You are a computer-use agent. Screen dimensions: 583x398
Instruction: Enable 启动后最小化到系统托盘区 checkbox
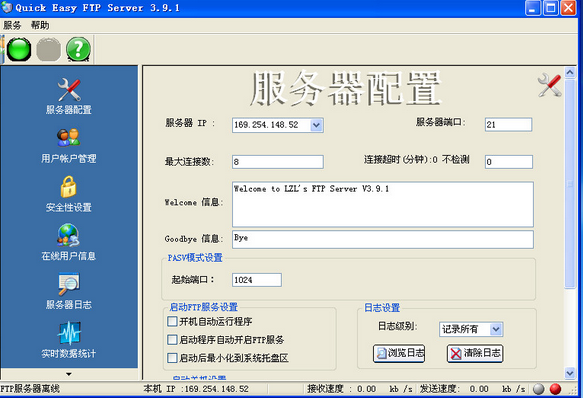coord(172,358)
